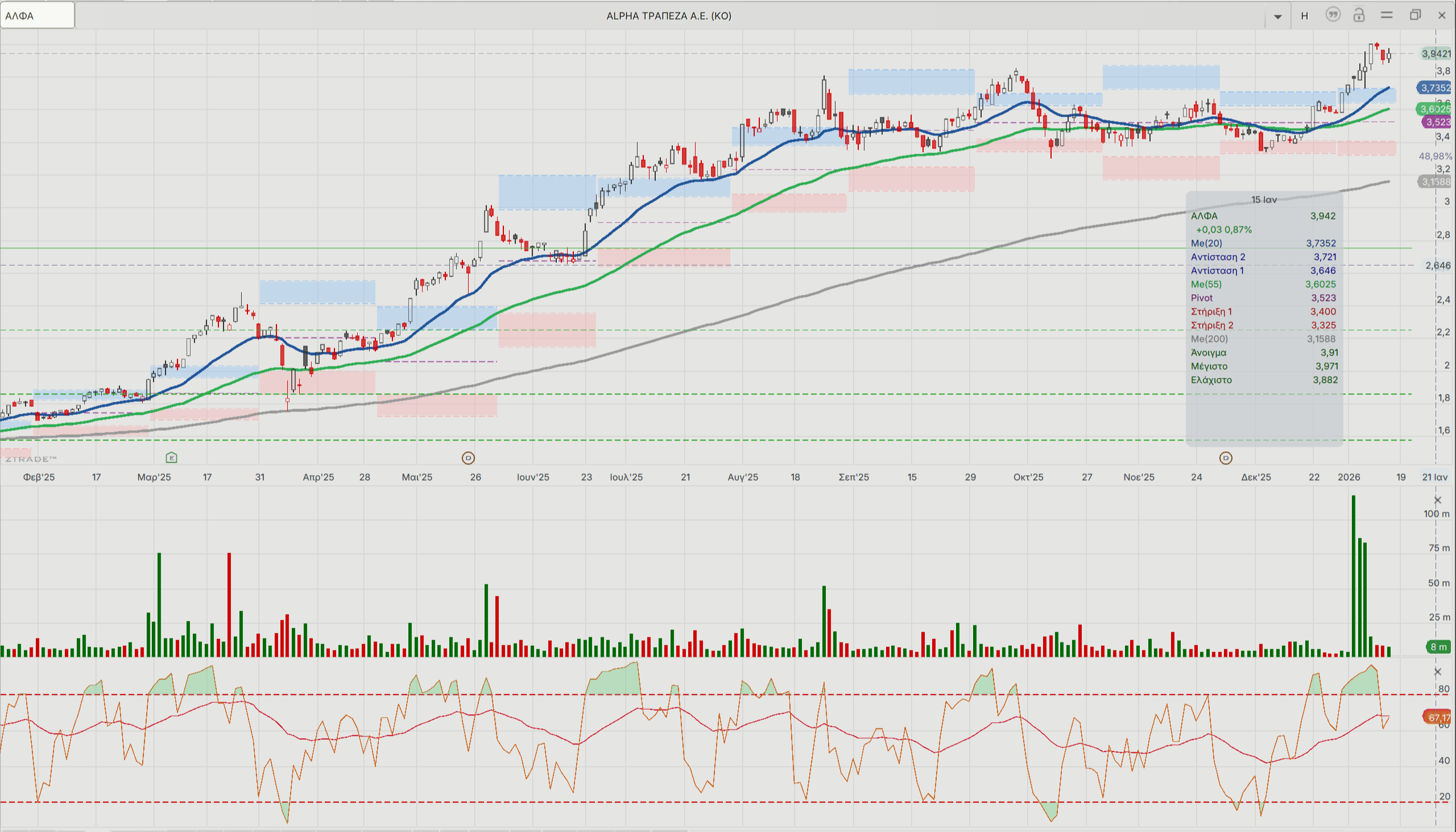Click the D dividend marker near Δεκ'25
The width and height of the screenshot is (1456, 832).
click(1225, 458)
